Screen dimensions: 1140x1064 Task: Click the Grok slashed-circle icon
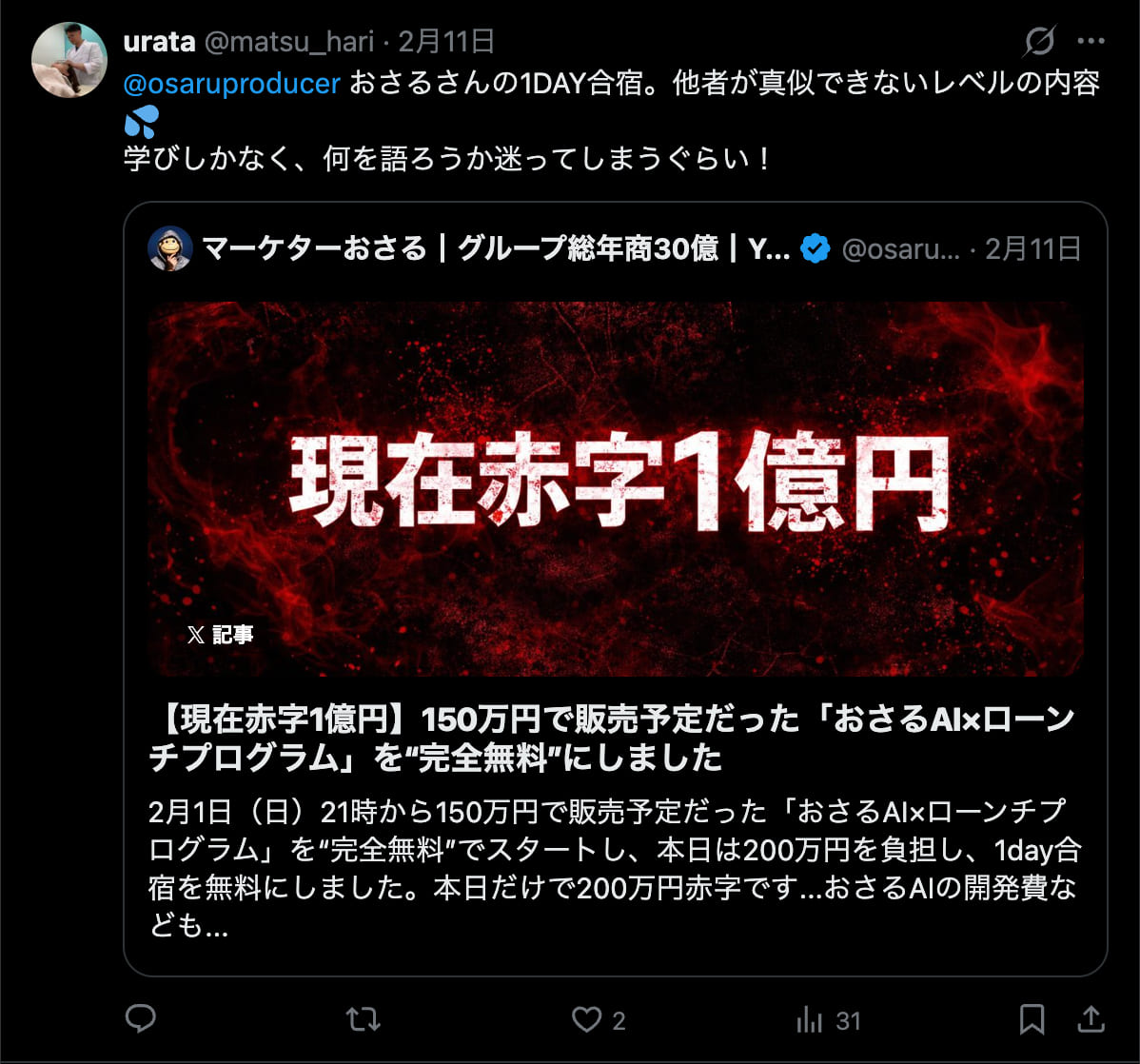(x=1040, y=41)
